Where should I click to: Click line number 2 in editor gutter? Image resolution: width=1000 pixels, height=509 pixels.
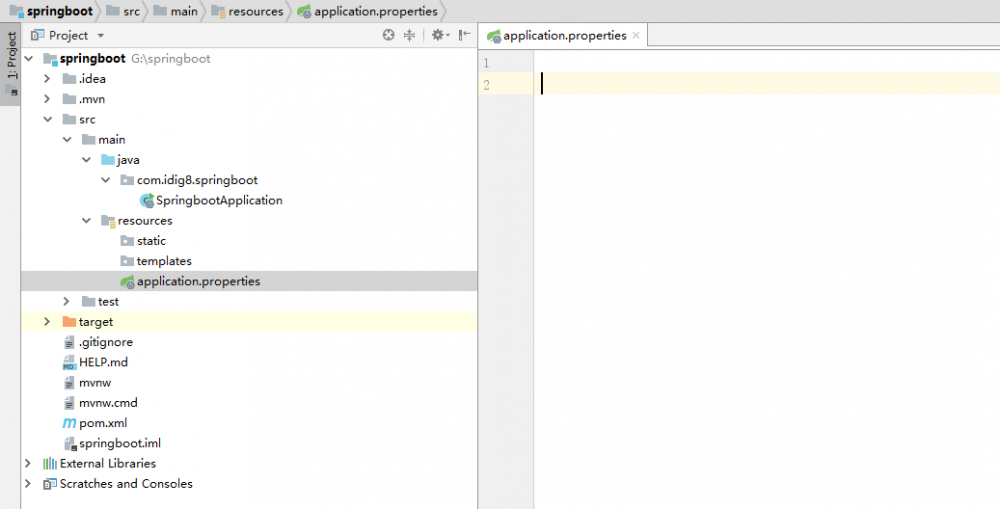[486, 84]
